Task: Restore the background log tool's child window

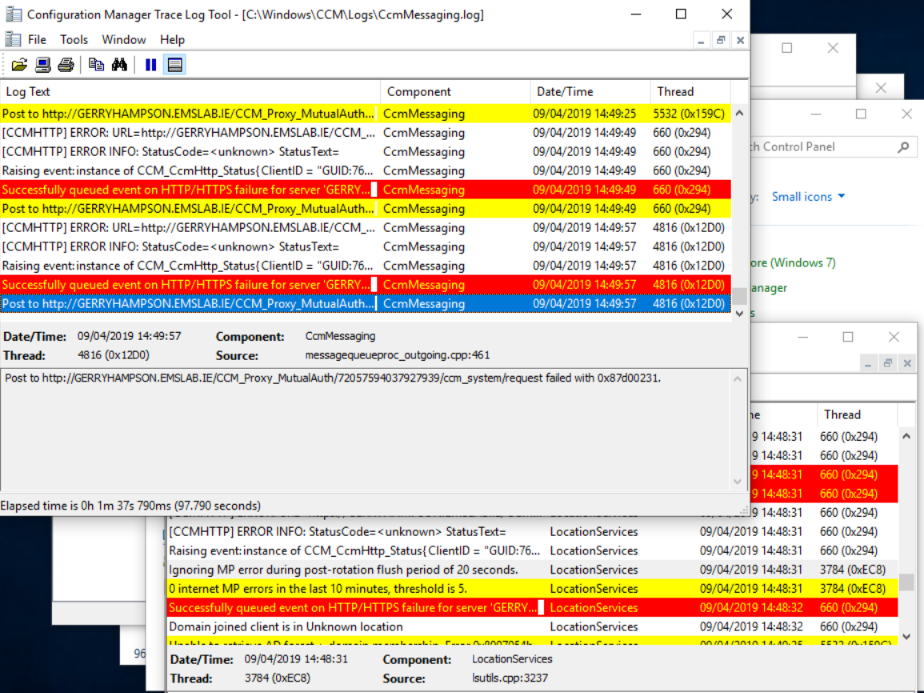Action: 887,364
